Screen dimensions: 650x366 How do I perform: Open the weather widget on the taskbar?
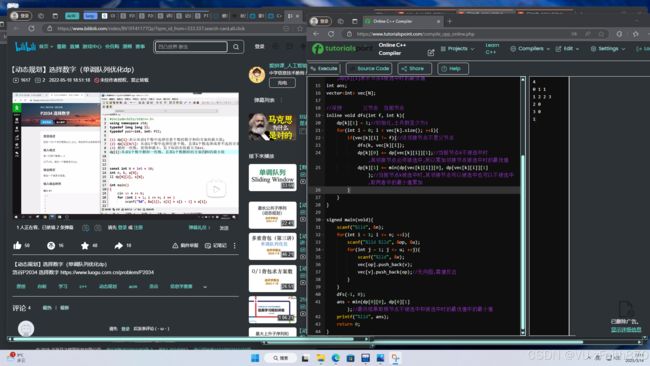point(16,358)
